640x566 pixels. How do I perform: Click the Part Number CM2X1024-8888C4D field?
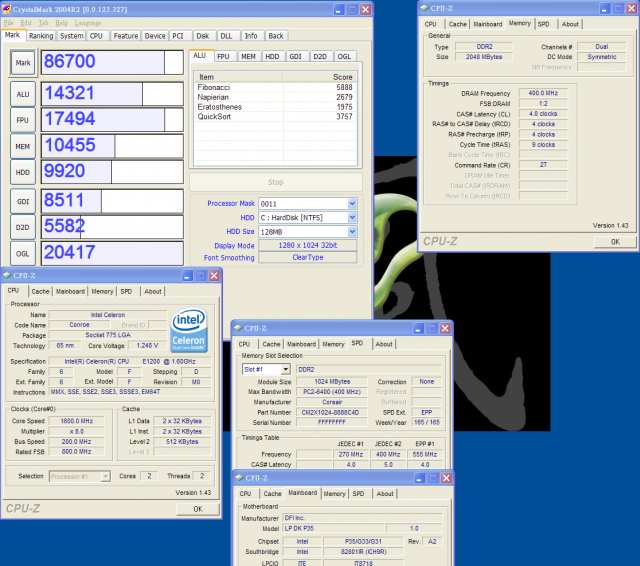coord(330,412)
